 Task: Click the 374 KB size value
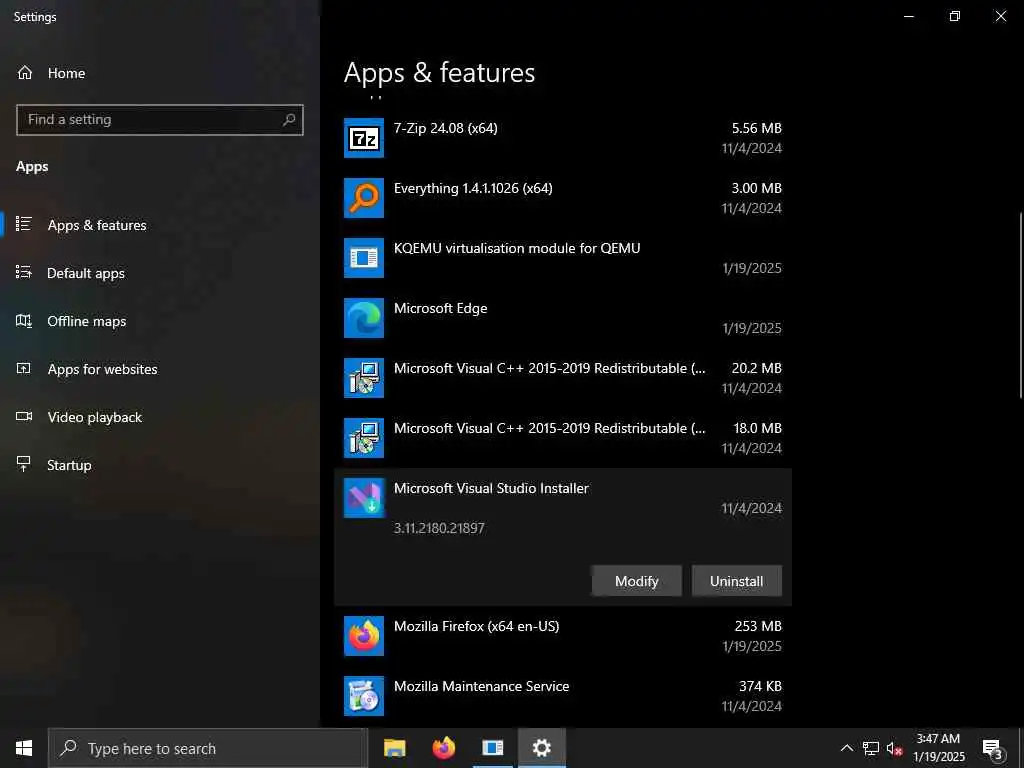pos(760,686)
